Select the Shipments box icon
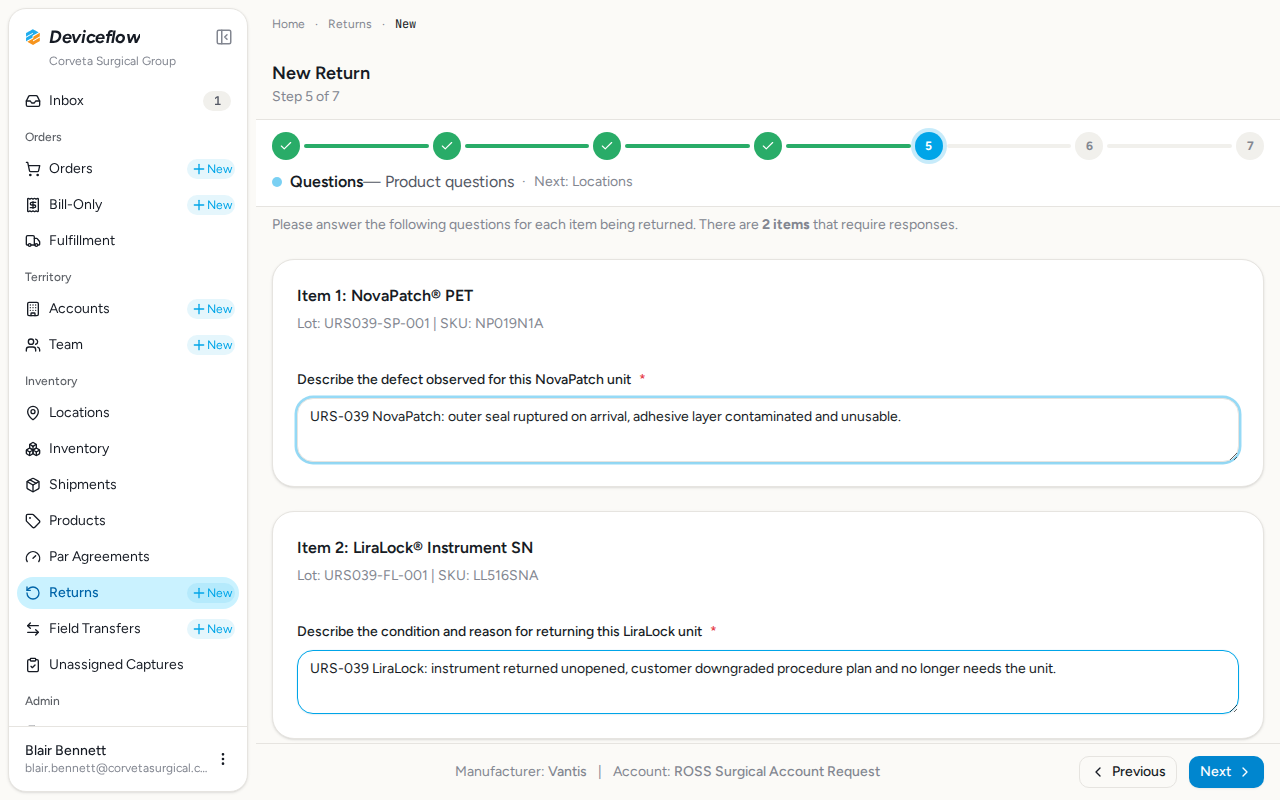Viewport: 1280px width, 800px height. coord(33,485)
